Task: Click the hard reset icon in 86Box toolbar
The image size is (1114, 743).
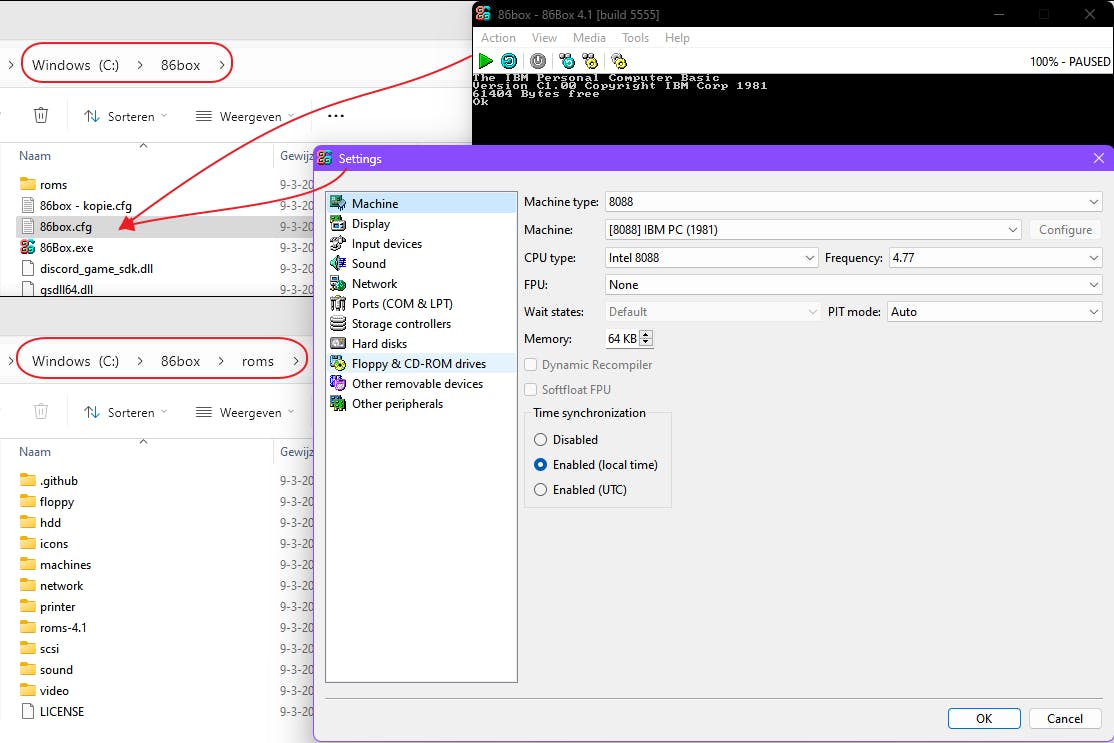Action: click(x=509, y=61)
